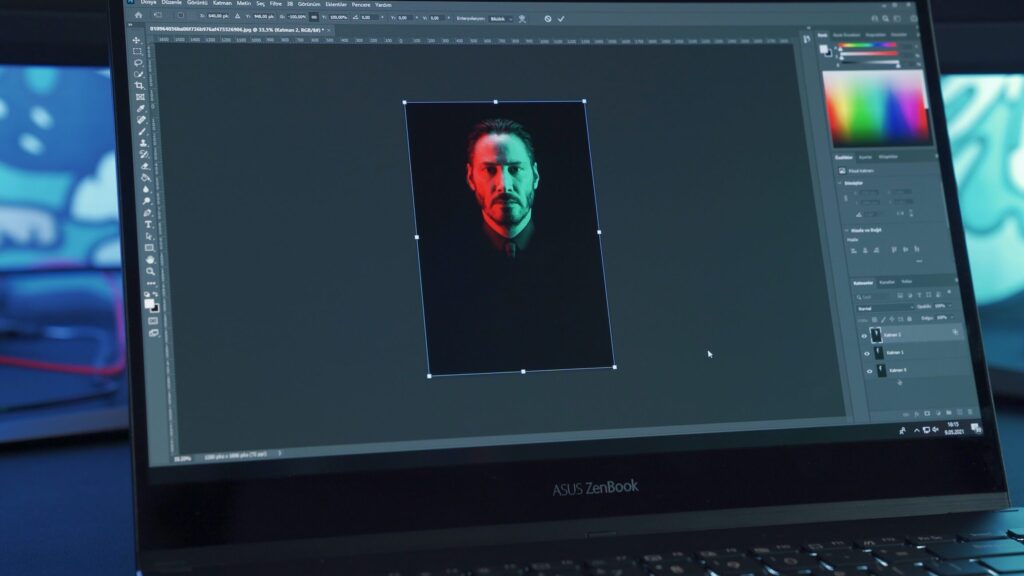
Task: Switch to the Ayarlar tab in Properties panel
Action: tap(865, 157)
